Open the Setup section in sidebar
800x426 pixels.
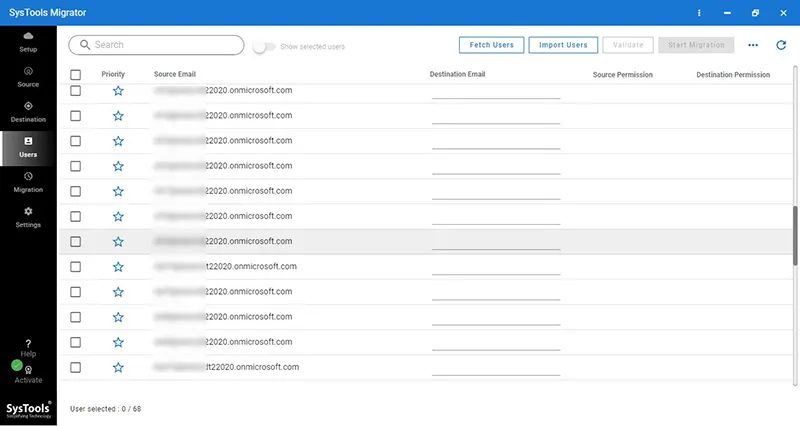coord(28,42)
